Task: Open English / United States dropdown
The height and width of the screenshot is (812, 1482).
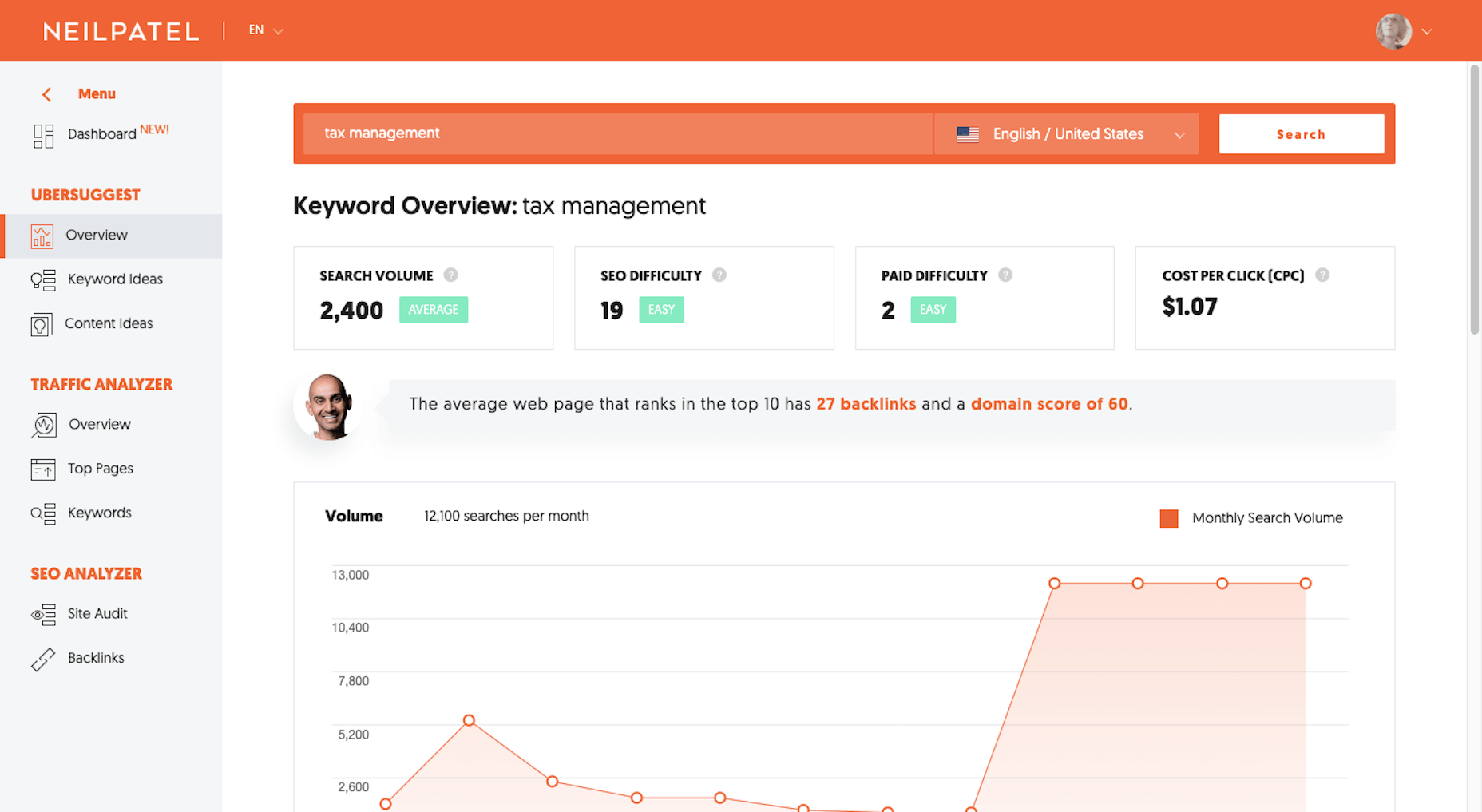Action: click(1067, 134)
